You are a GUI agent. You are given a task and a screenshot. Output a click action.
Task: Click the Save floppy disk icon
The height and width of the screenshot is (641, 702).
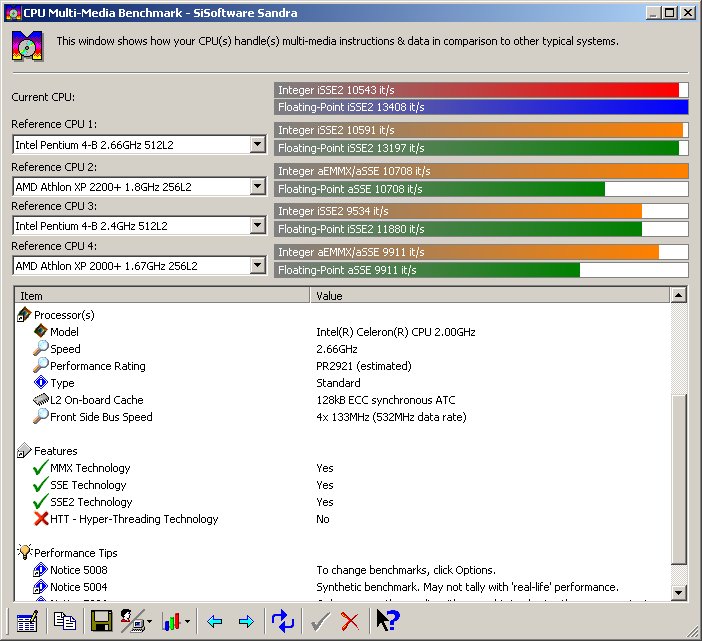[x=102, y=621]
